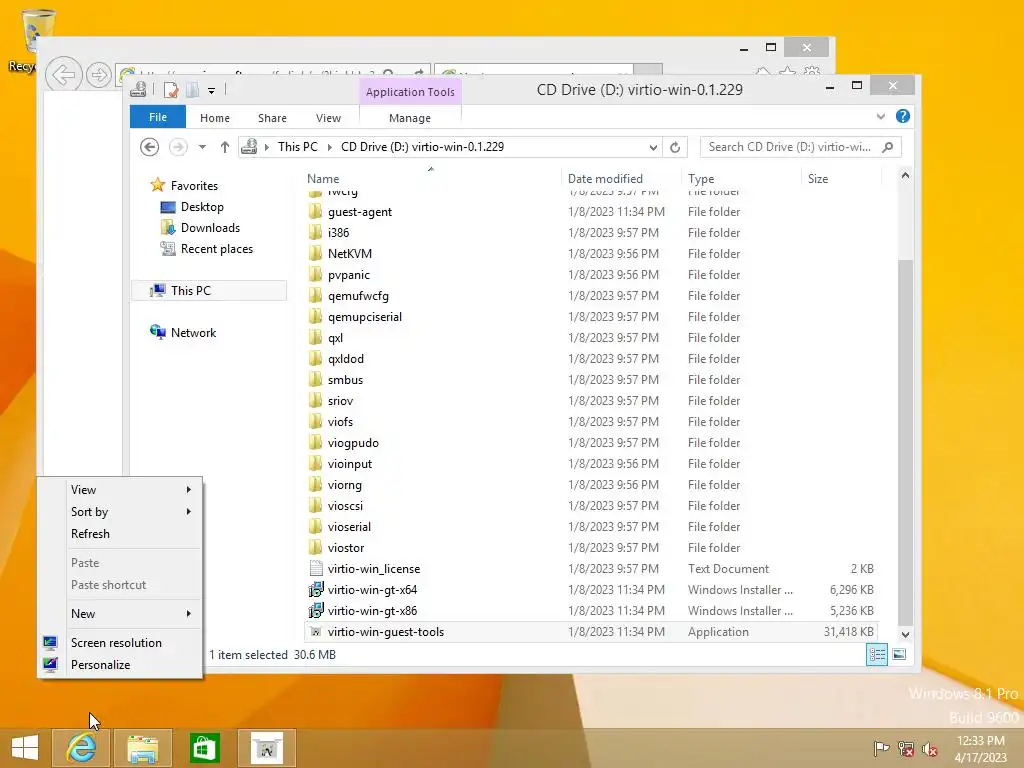1024x768 pixels.
Task: Choose Screen resolution from context menu
Action: pos(120,643)
